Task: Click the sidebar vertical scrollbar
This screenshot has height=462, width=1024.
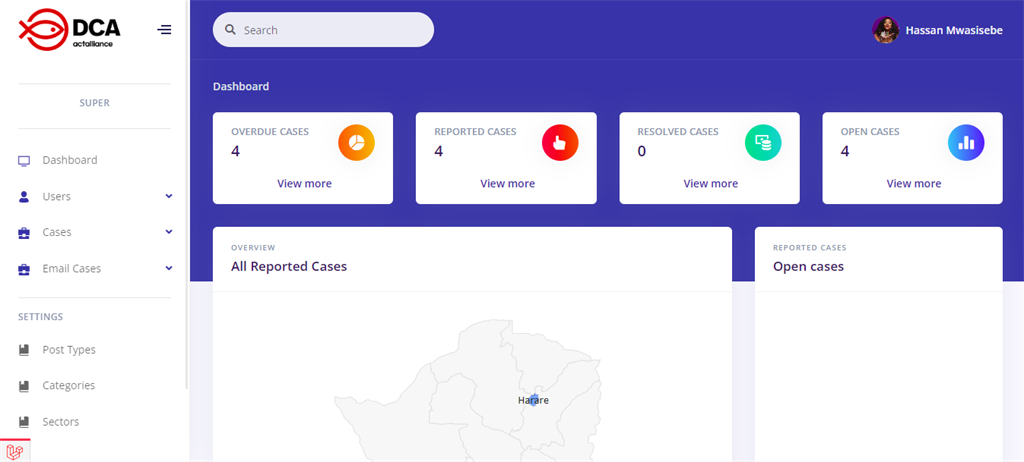Action: [x=187, y=196]
